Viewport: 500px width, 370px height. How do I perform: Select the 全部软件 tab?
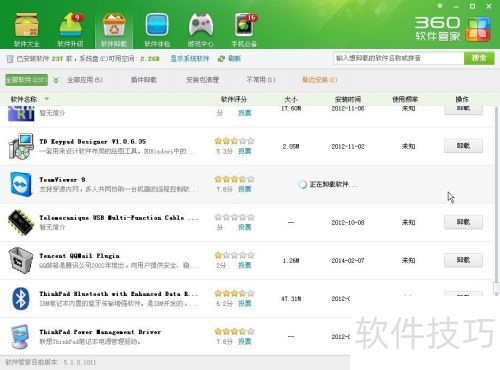26,80
